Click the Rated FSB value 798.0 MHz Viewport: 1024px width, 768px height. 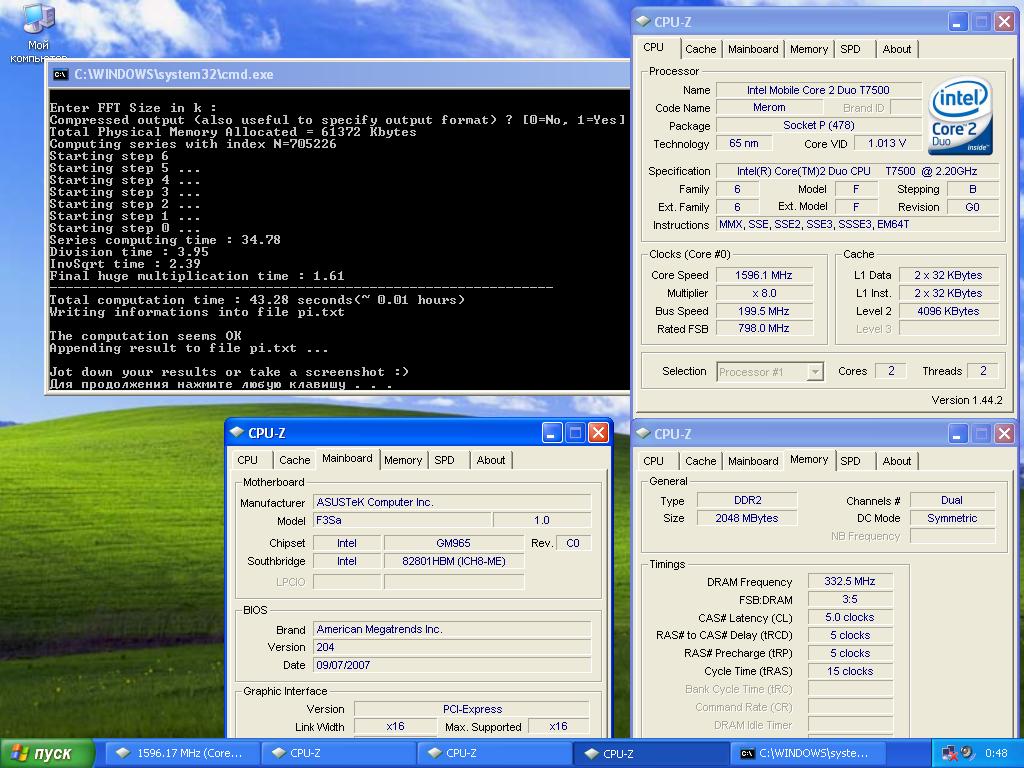[x=764, y=328]
